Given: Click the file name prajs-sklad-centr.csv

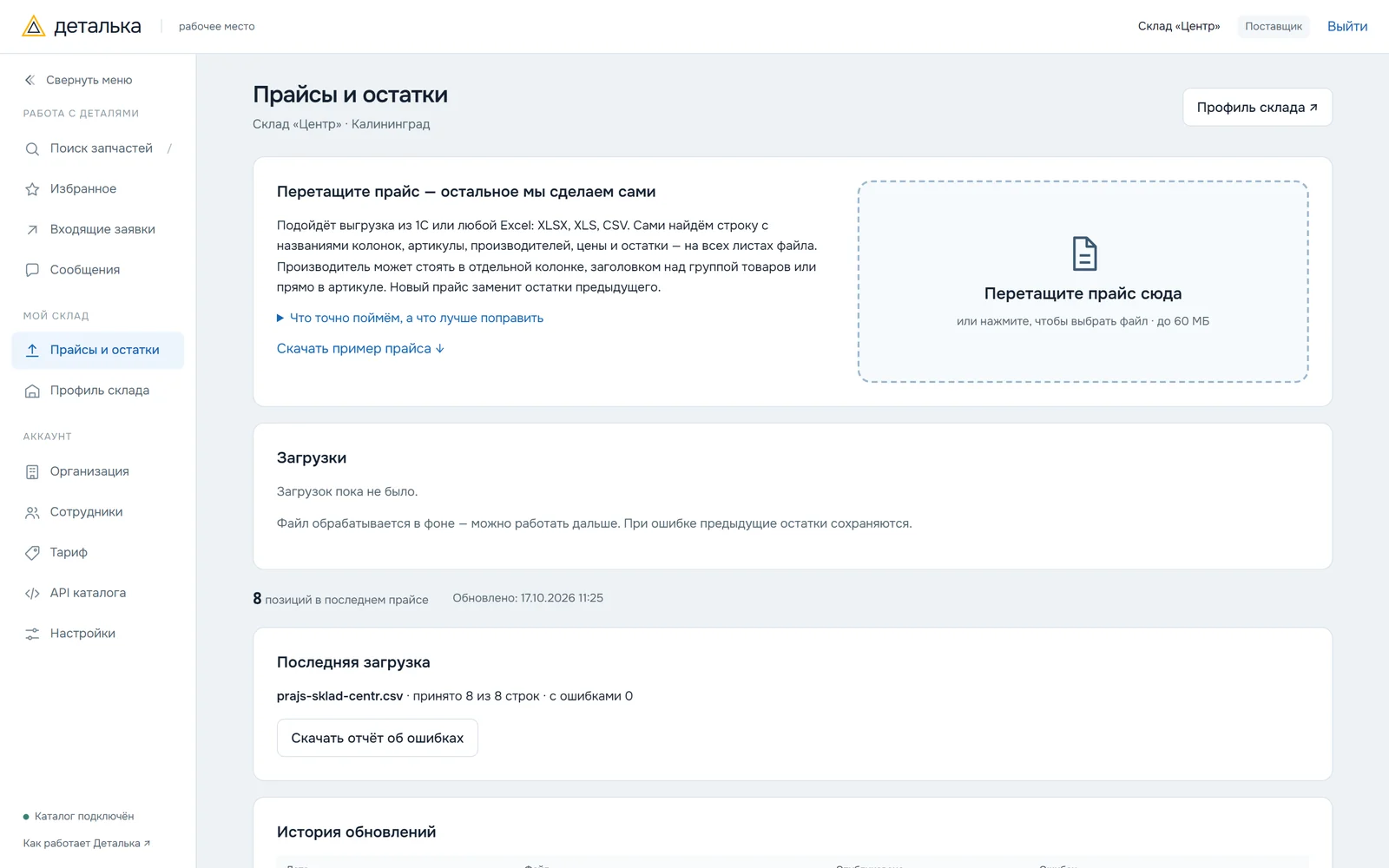Looking at the screenshot, I should (x=340, y=696).
